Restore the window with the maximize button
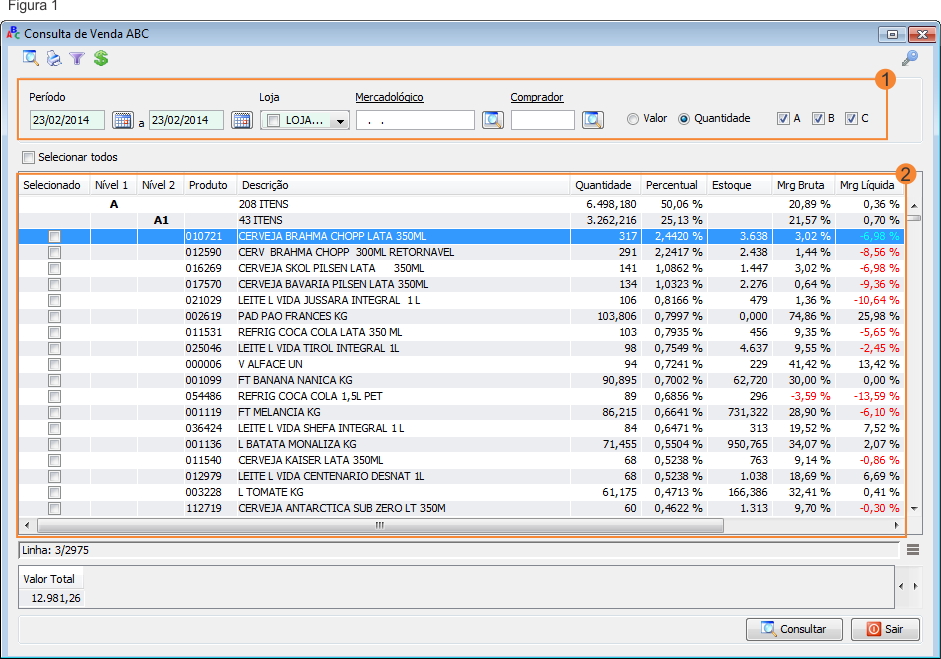 pos(892,34)
